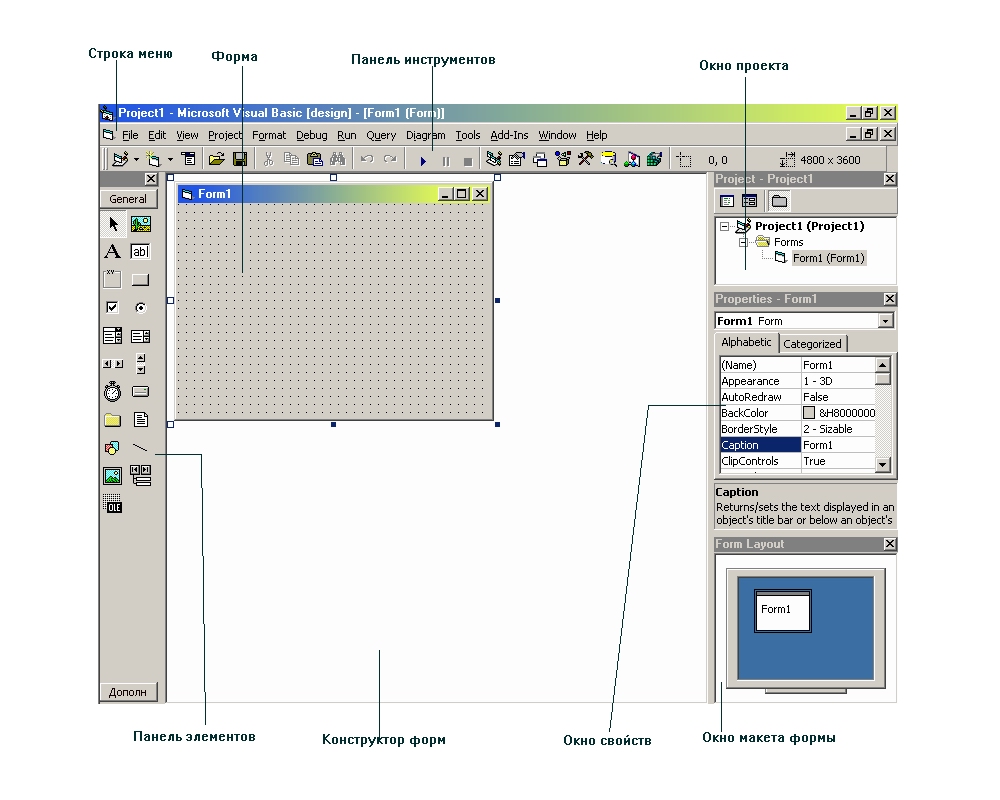1000x800 pixels.
Task: Click the BackColor color swatch
Action: point(809,413)
